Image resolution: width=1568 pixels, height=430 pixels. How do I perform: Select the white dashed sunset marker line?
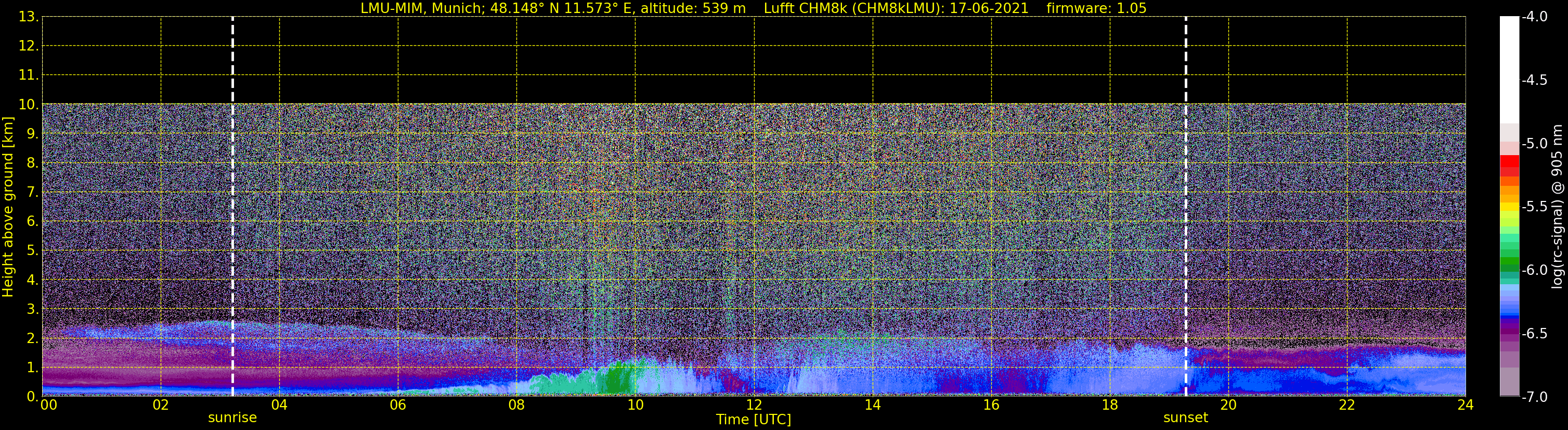click(x=1186, y=207)
